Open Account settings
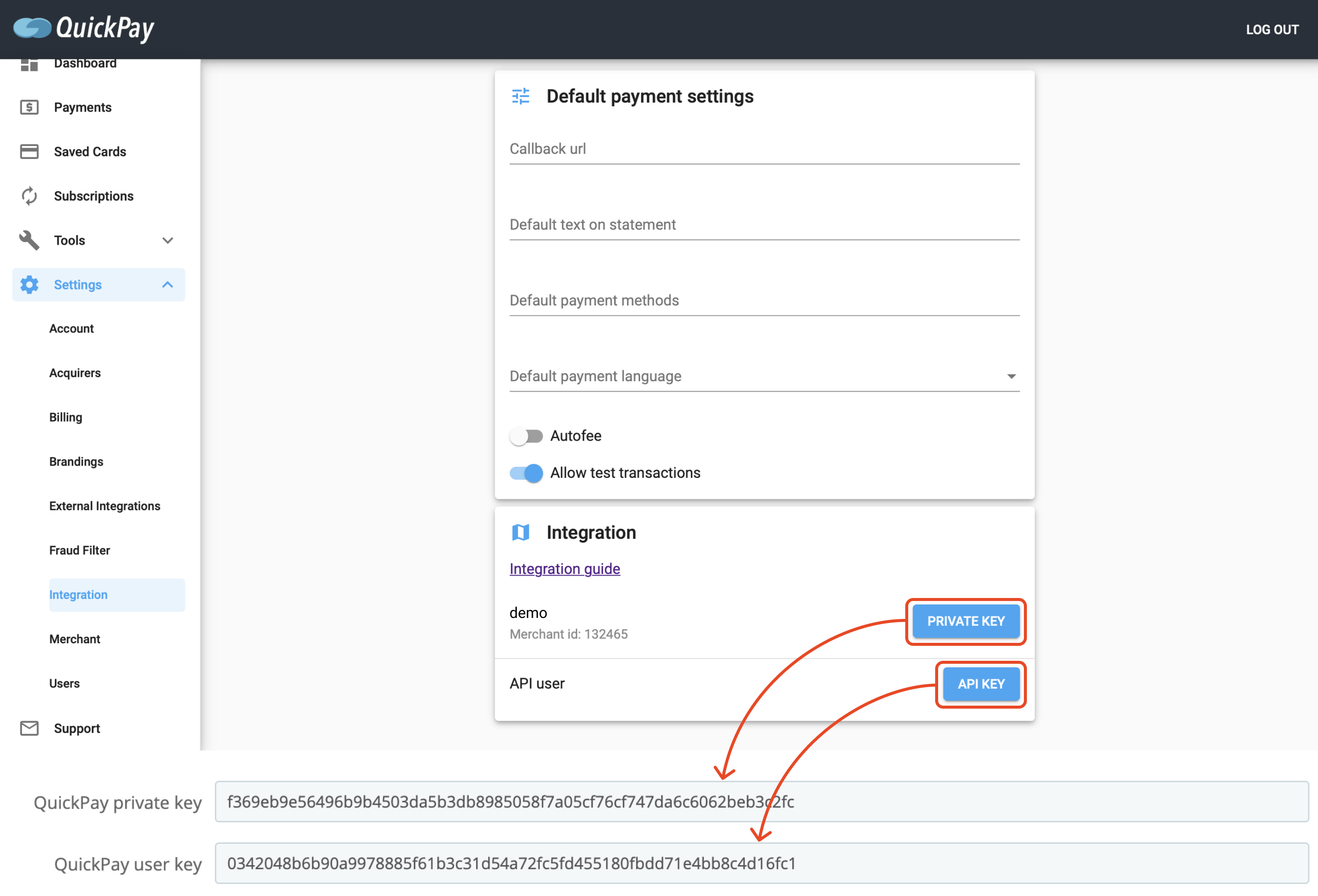 click(71, 328)
